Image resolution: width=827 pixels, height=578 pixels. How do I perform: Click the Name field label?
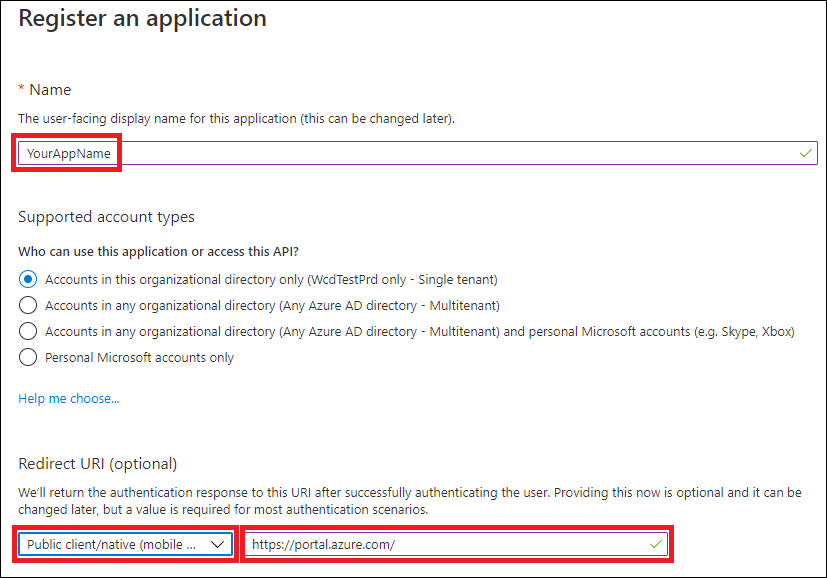(50, 90)
